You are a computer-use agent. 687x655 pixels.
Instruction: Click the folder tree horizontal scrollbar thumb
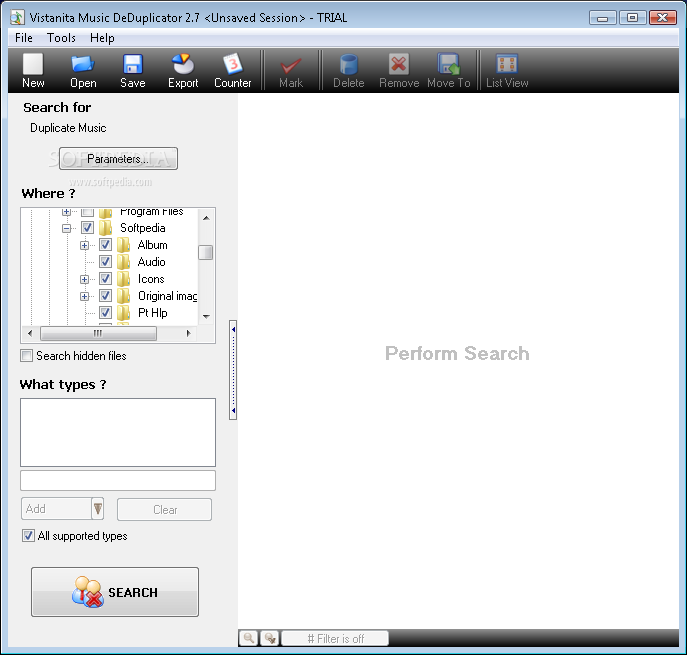click(x=98, y=333)
